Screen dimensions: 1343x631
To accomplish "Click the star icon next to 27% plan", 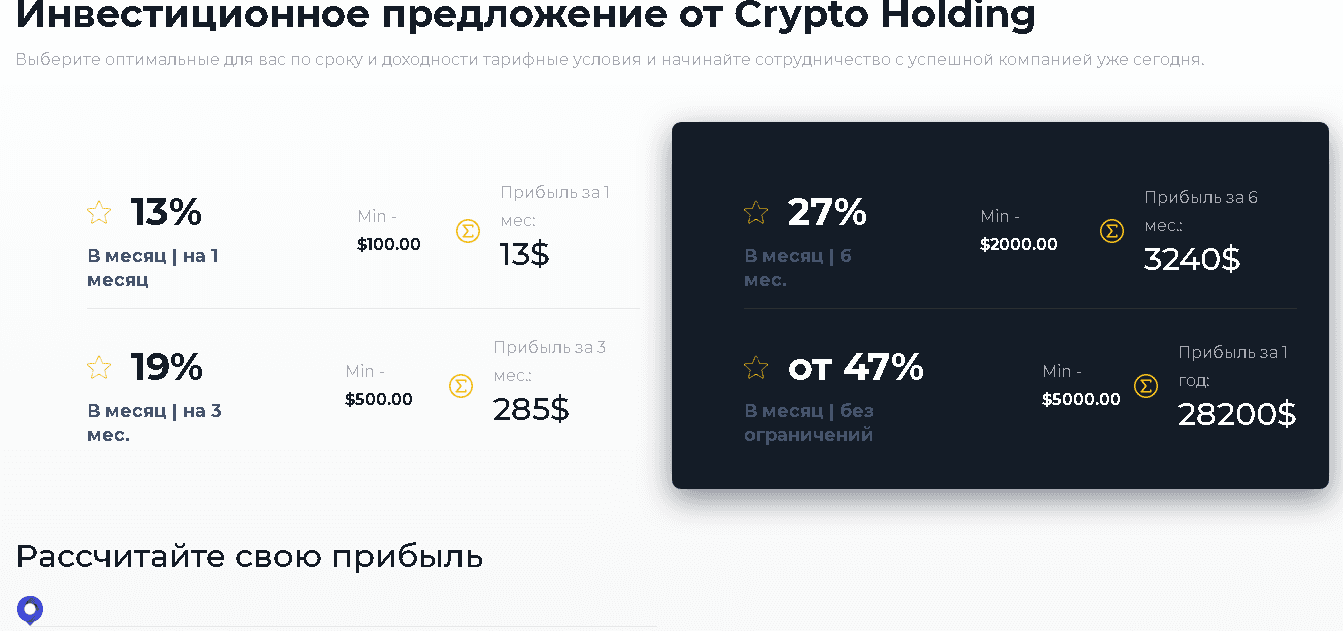I will (x=755, y=212).
